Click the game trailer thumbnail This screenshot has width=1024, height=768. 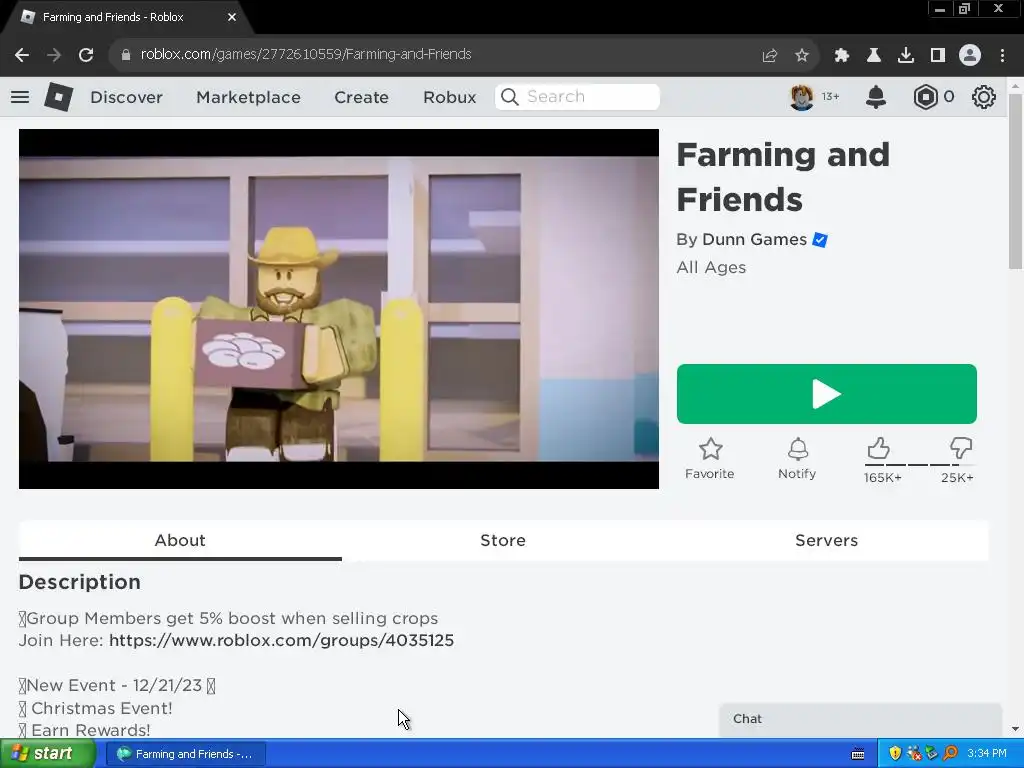coord(339,309)
